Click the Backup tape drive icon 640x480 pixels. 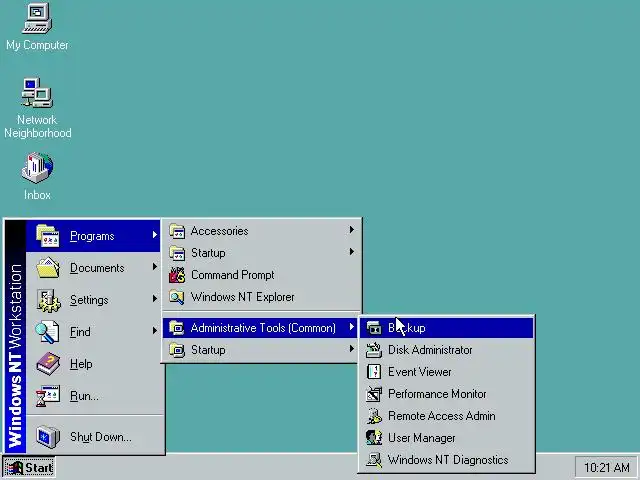click(374, 328)
